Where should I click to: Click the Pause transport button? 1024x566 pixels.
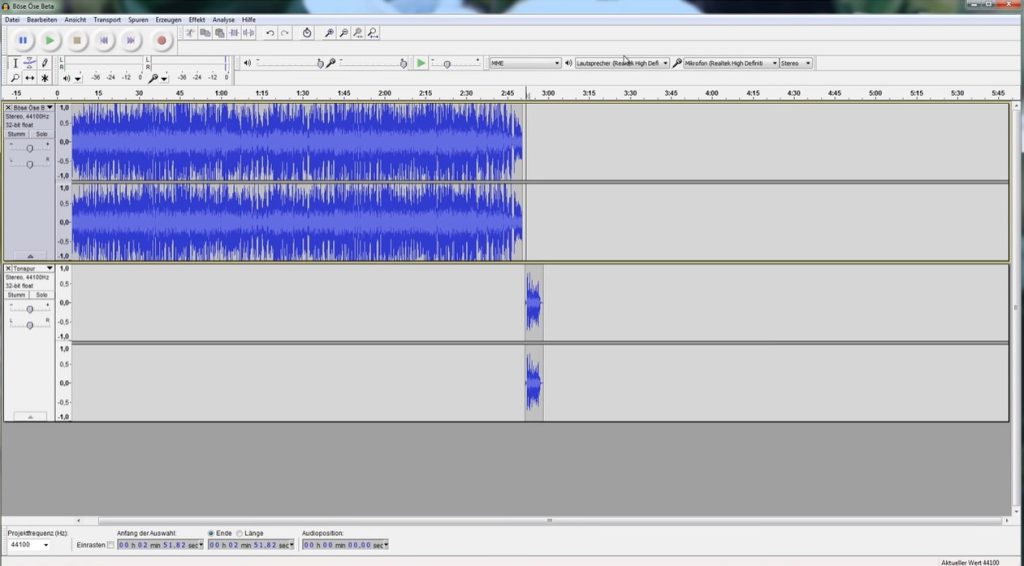click(23, 40)
